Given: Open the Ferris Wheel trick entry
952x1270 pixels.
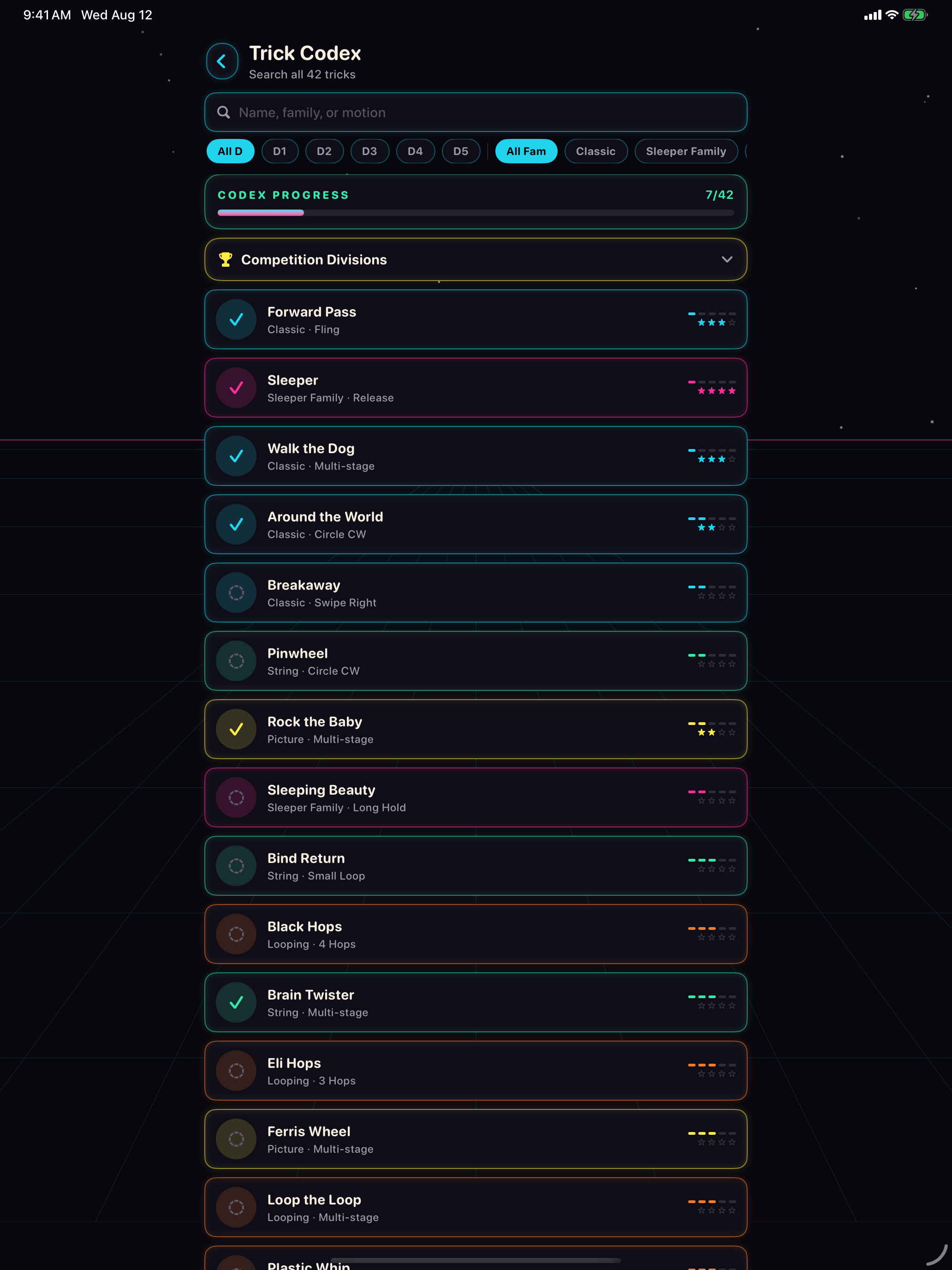Looking at the screenshot, I should coord(476,1139).
